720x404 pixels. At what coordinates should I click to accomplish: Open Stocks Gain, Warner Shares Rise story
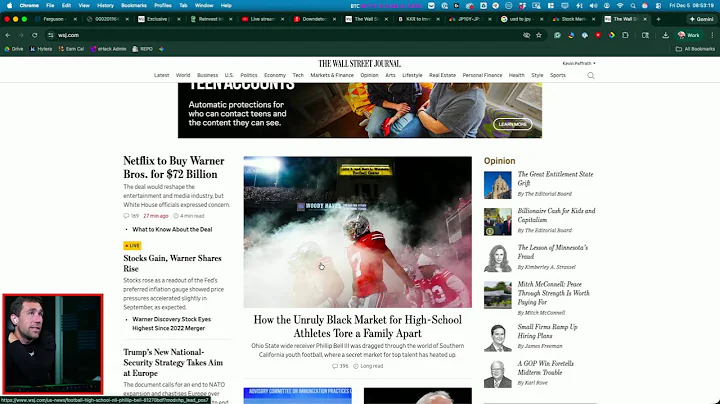click(172, 264)
